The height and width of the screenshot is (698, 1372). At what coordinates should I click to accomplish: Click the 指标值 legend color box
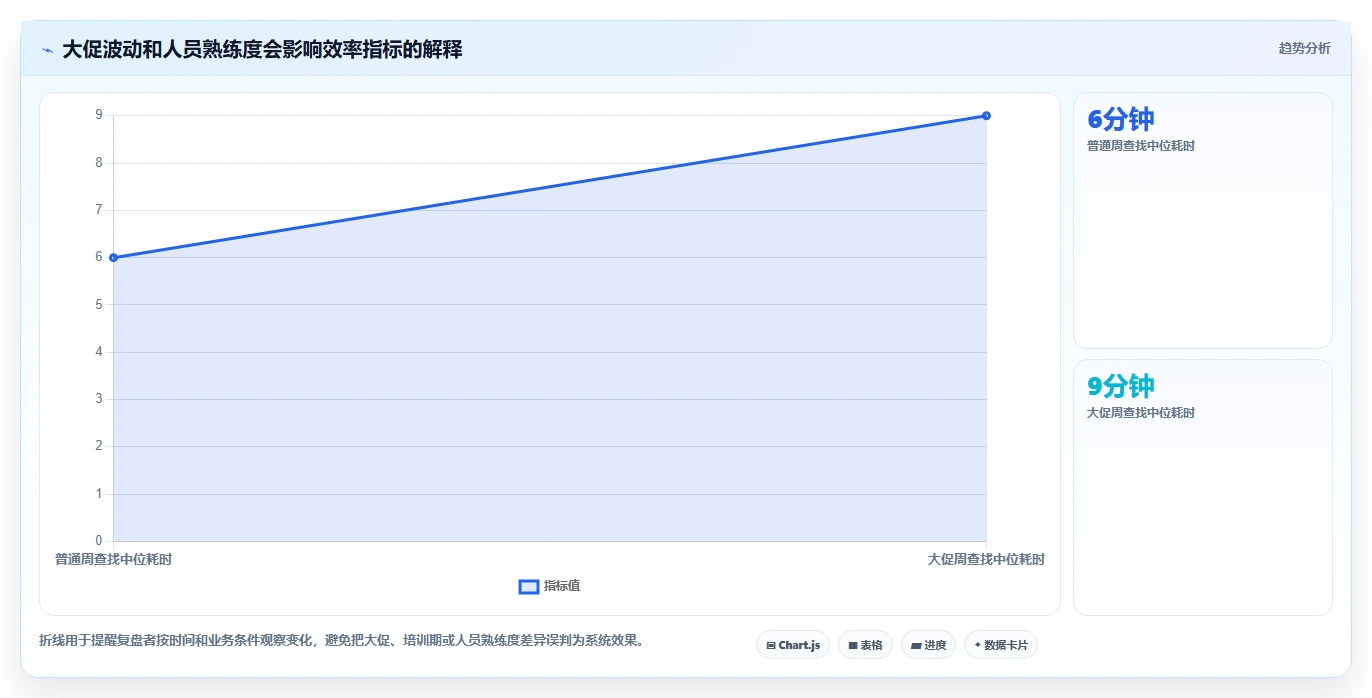[529, 586]
